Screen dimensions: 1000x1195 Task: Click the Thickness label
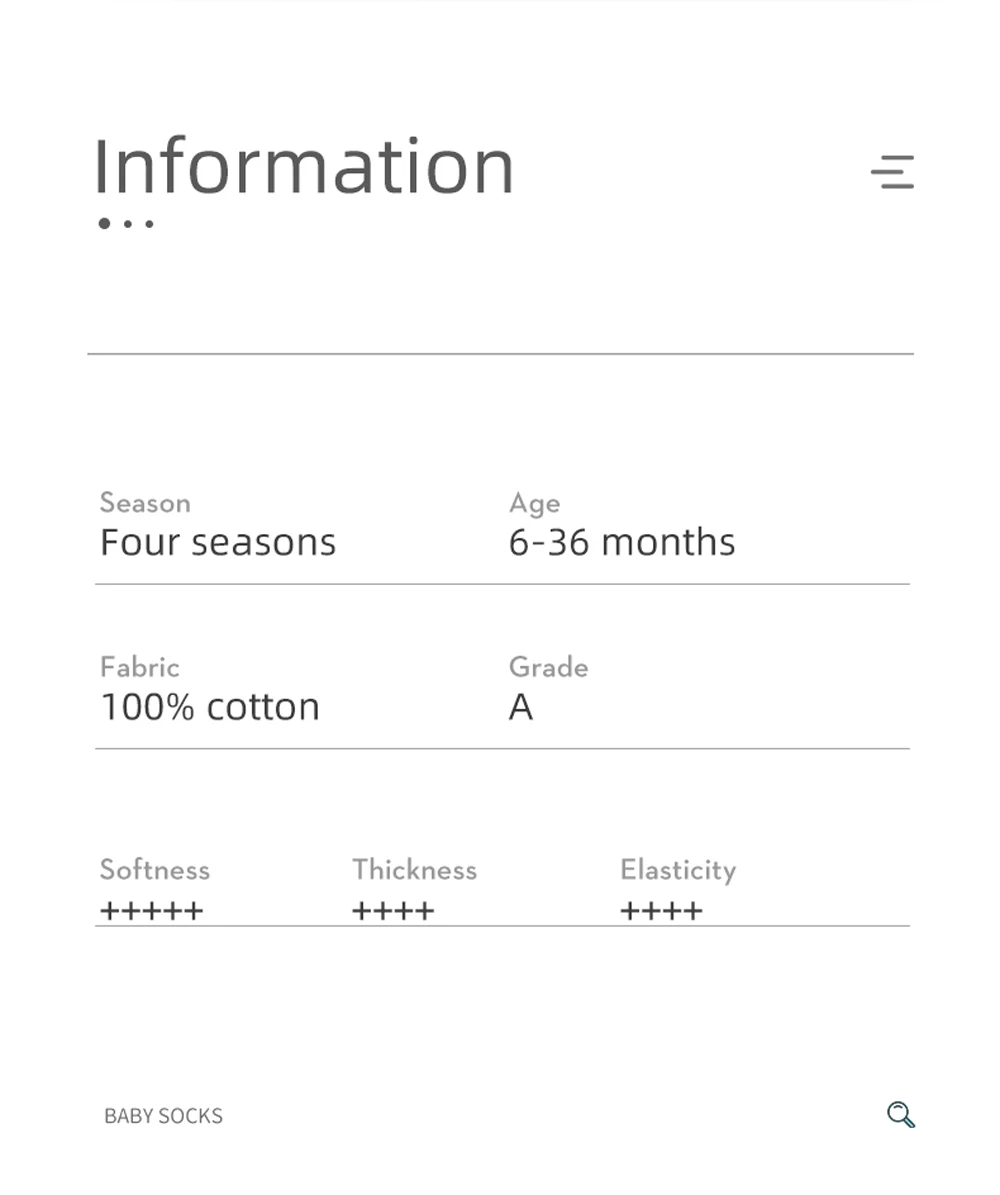(415, 870)
